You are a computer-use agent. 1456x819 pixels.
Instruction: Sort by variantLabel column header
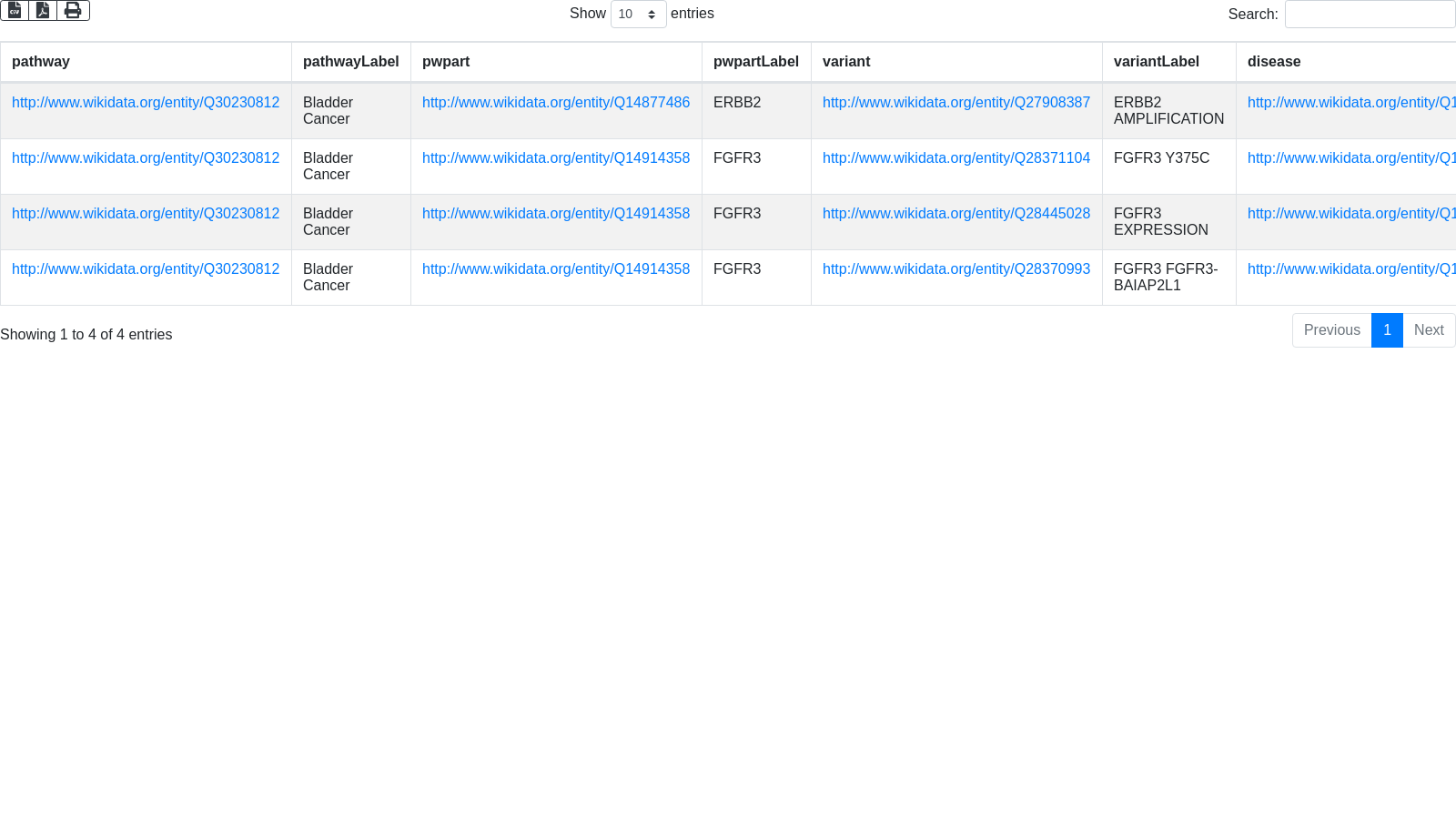(1156, 62)
